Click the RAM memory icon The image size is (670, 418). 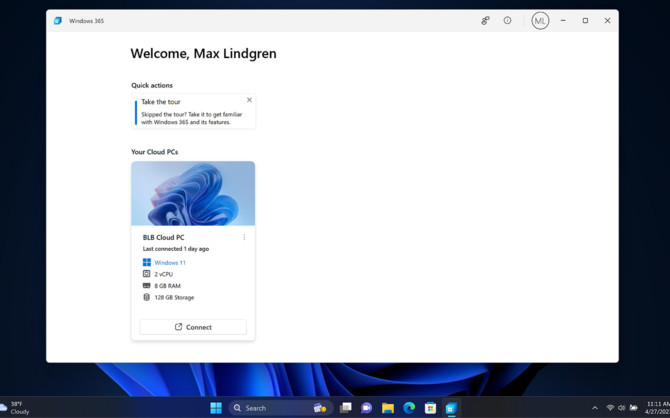(x=147, y=286)
